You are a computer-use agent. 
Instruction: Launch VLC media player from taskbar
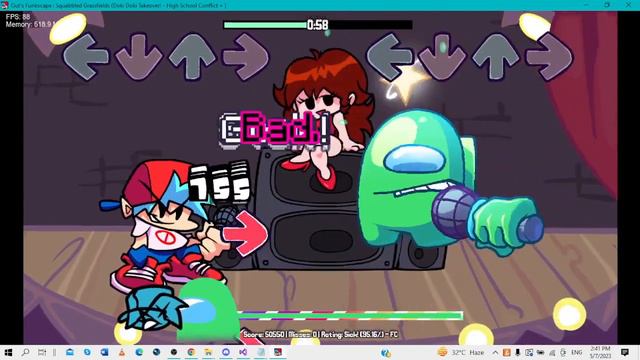tap(122, 352)
